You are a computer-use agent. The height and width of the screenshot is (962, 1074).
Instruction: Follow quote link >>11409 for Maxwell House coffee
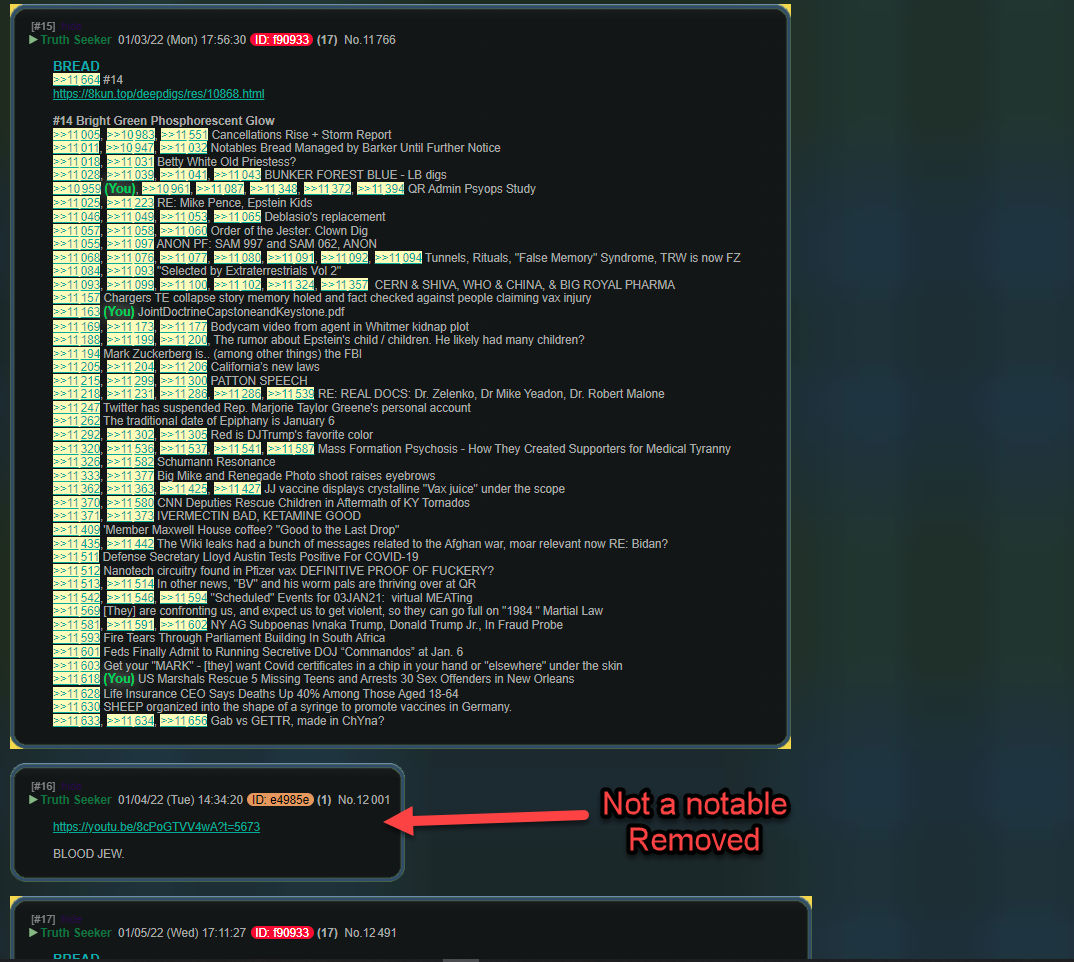click(77, 530)
